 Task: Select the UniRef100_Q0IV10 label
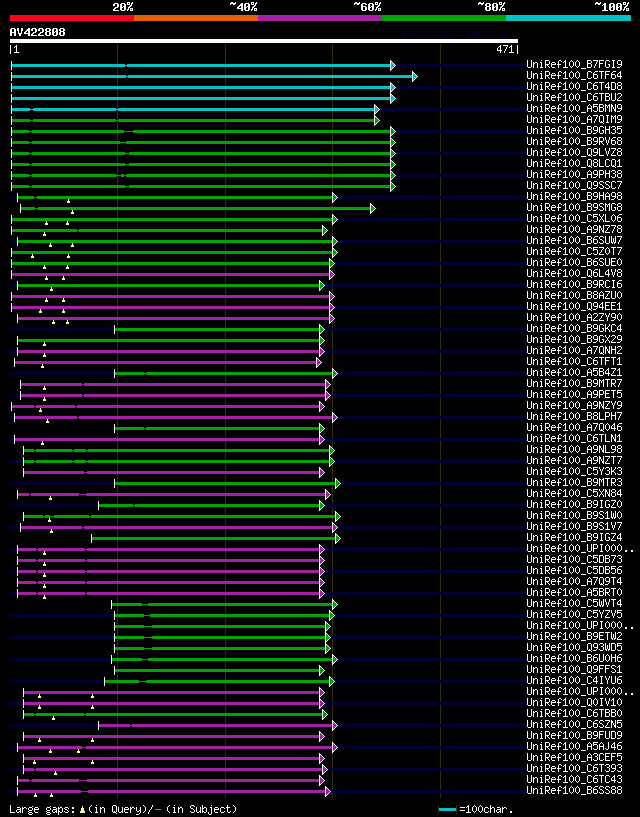click(x=574, y=702)
